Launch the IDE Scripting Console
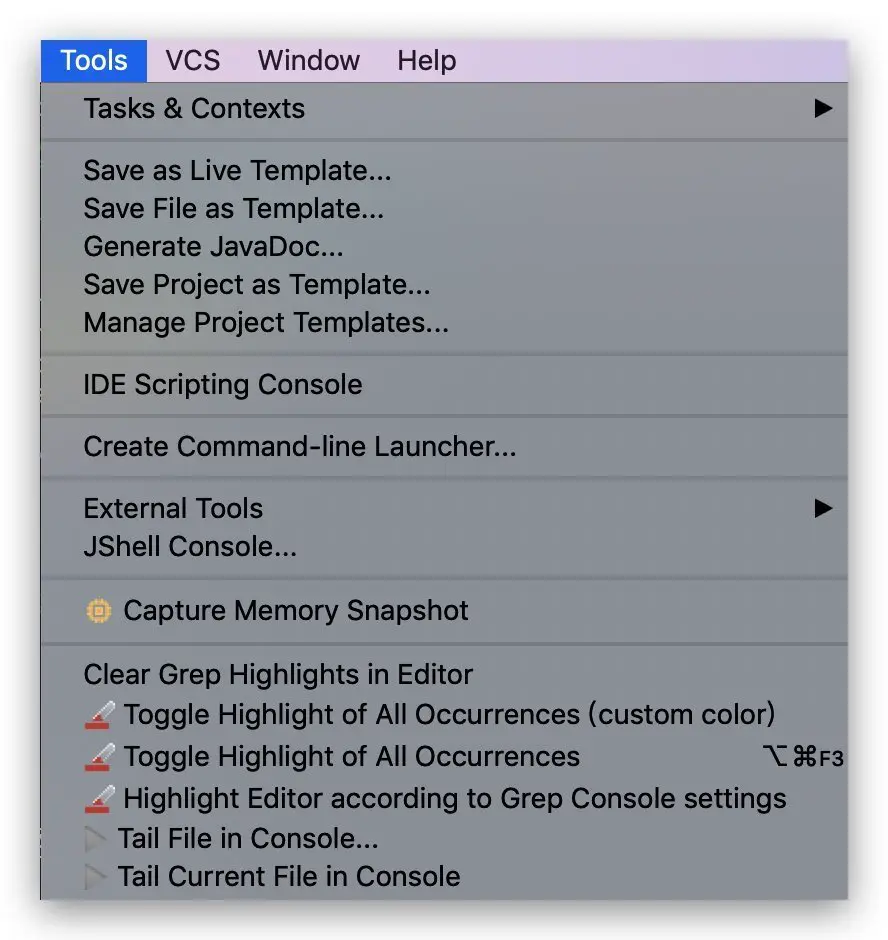The width and height of the screenshot is (888, 940). (x=222, y=385)
